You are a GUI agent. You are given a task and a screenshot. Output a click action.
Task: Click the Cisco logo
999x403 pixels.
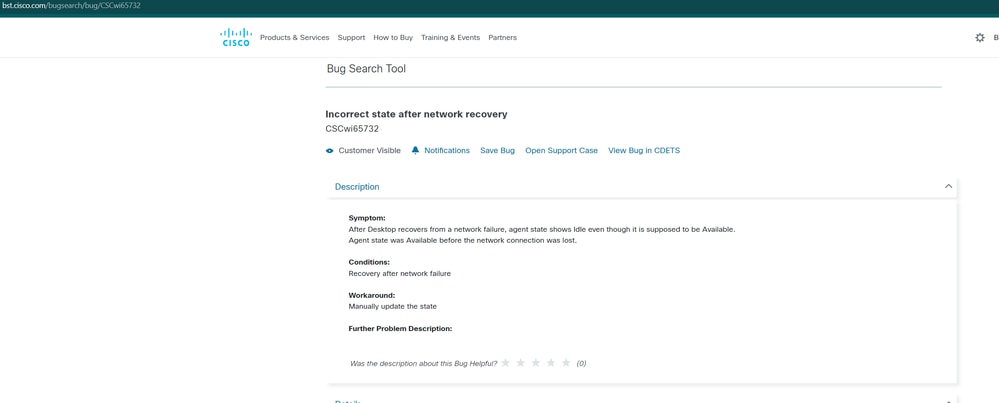point(236,37)
